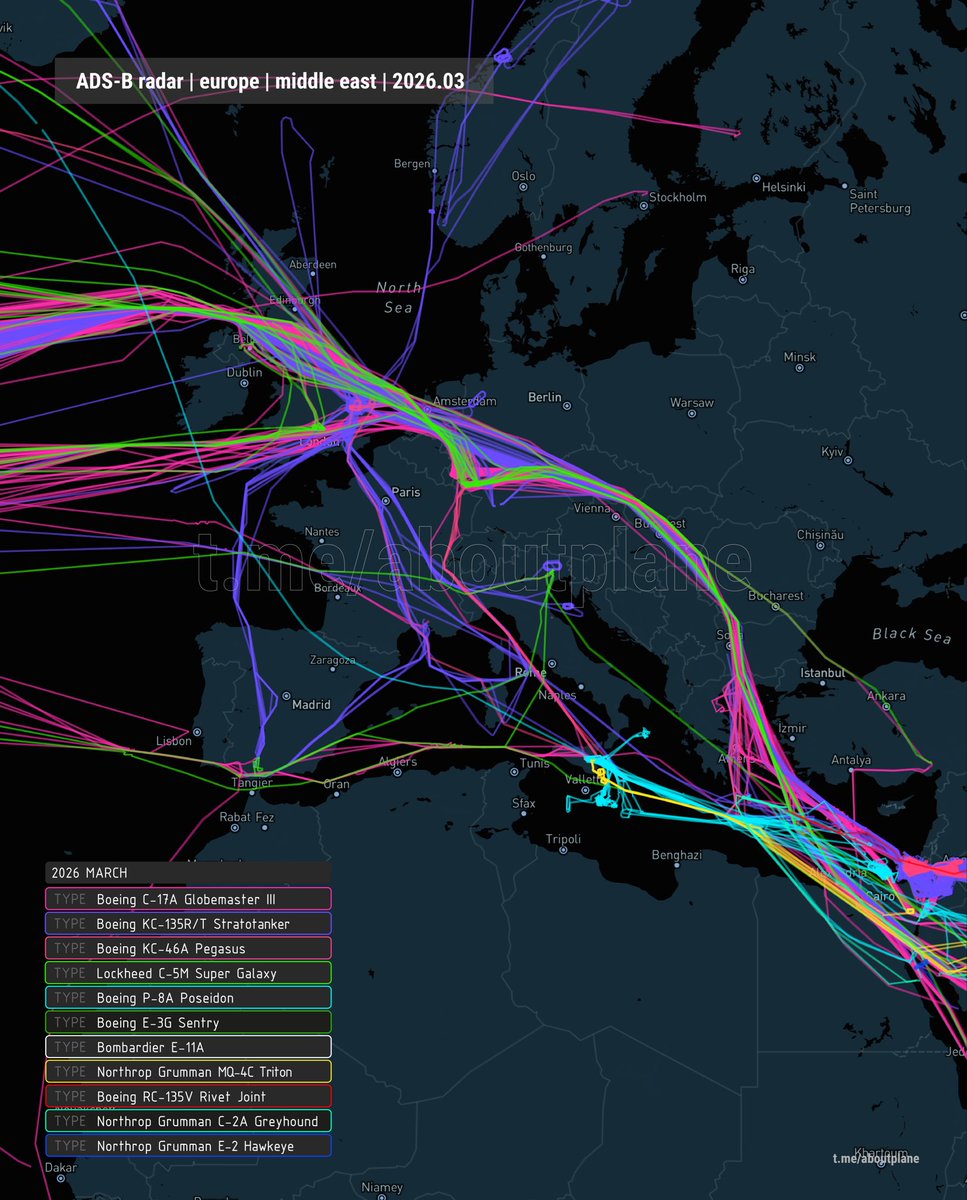Choose Lockheed C-5M Super Galaxy legend entry
The image size is (967, 1200).
pyautogui.click(x=188, y=973)
